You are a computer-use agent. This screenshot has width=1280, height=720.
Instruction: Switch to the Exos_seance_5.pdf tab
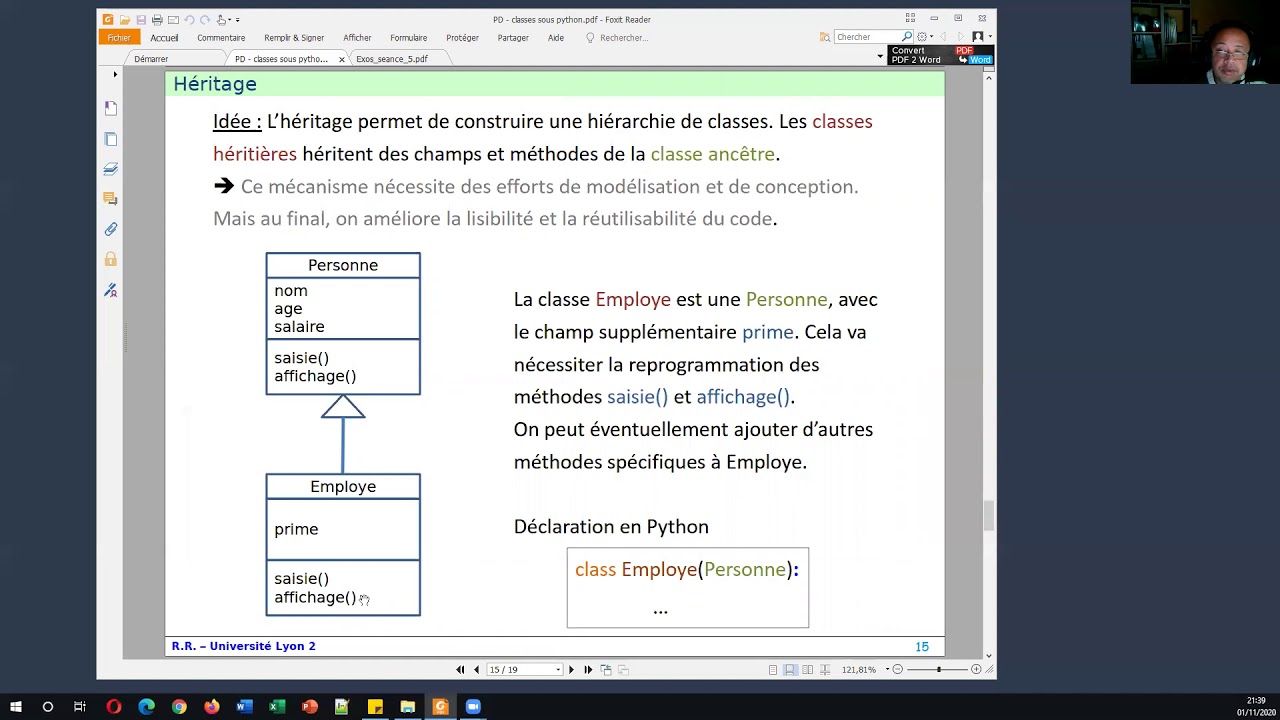pos(392,59)
